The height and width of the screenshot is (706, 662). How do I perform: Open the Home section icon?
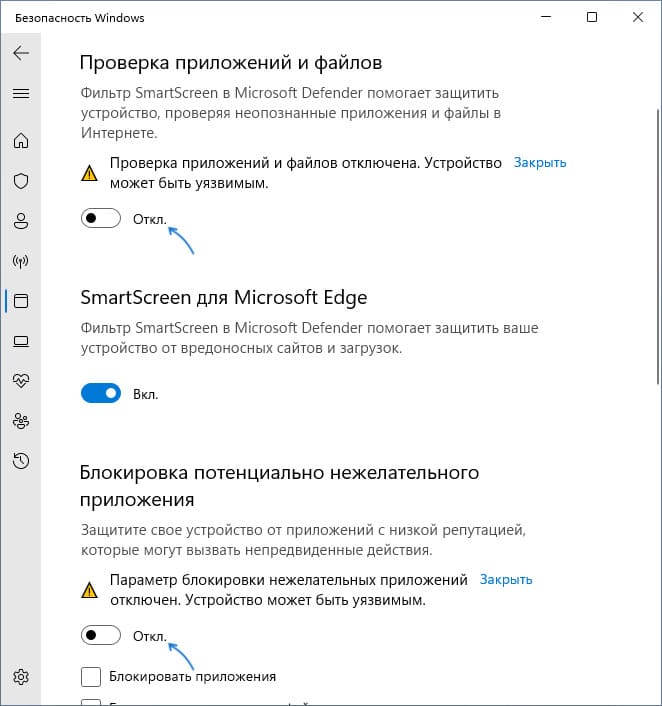pyautogui.click(x=21, y=141)
